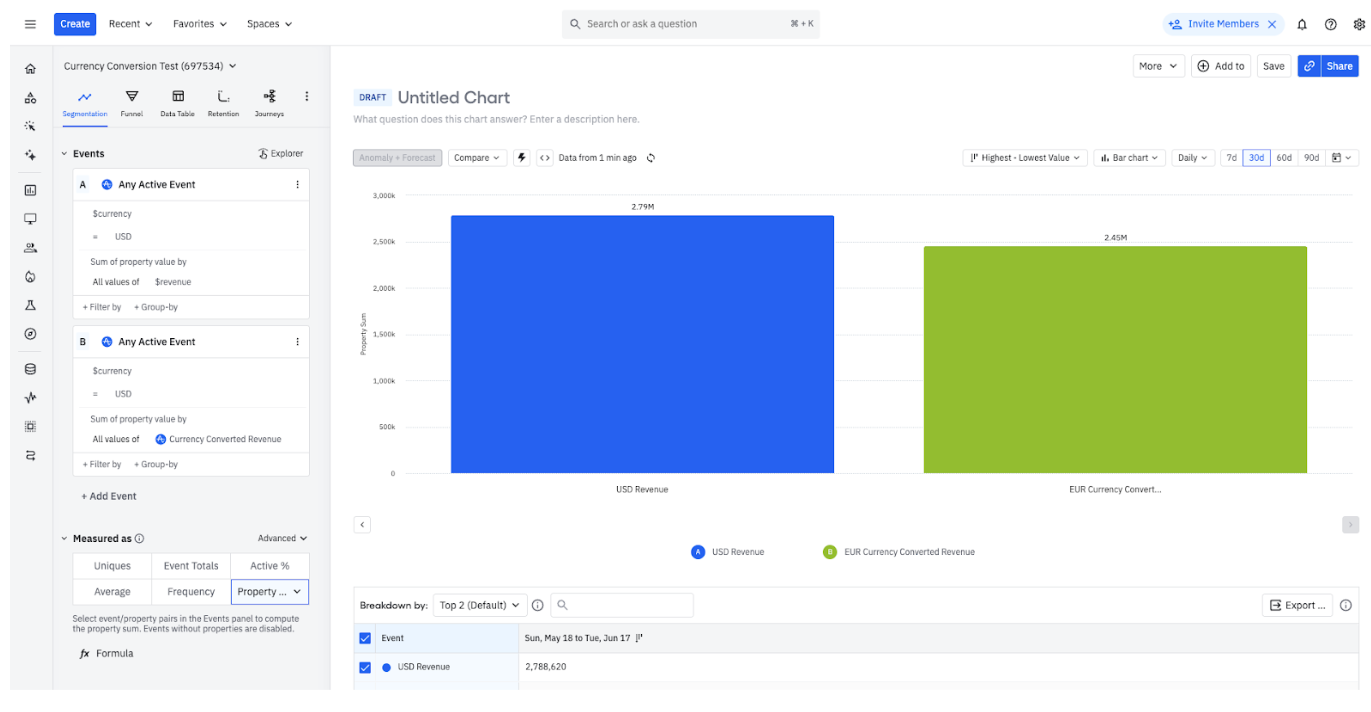
Task: Click the notifications bell icon
Action: click(1302, 24)
